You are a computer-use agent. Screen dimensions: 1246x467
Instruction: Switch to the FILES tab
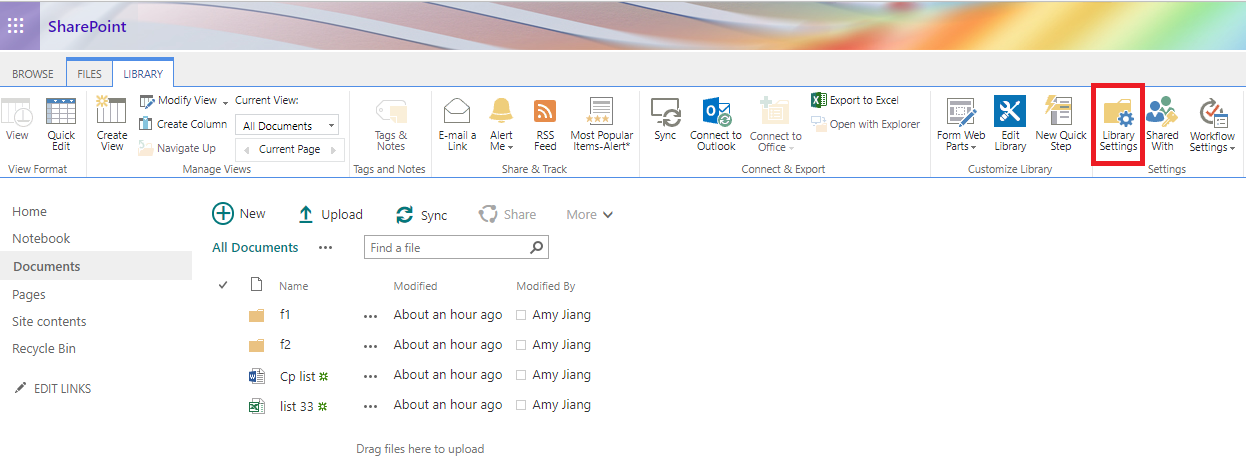point(89,74)
